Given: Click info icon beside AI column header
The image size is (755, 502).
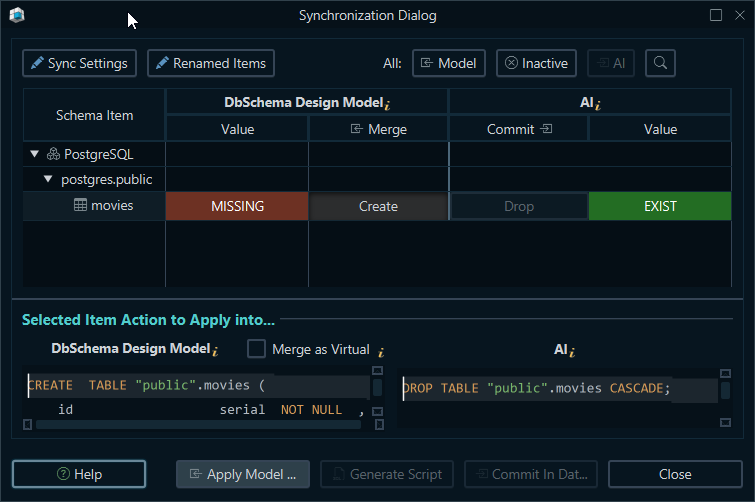Looking at the screenshot, I should tap(598, 104).
